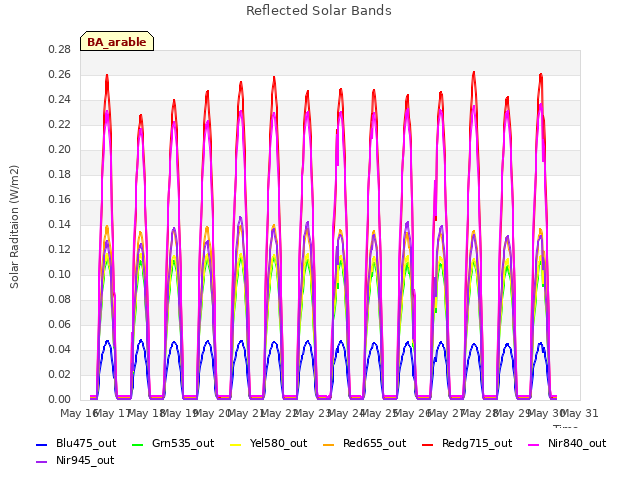640x480 pixels.
Task: Click the May 16 x-axis tick label
Action: [x=78, y=413]
